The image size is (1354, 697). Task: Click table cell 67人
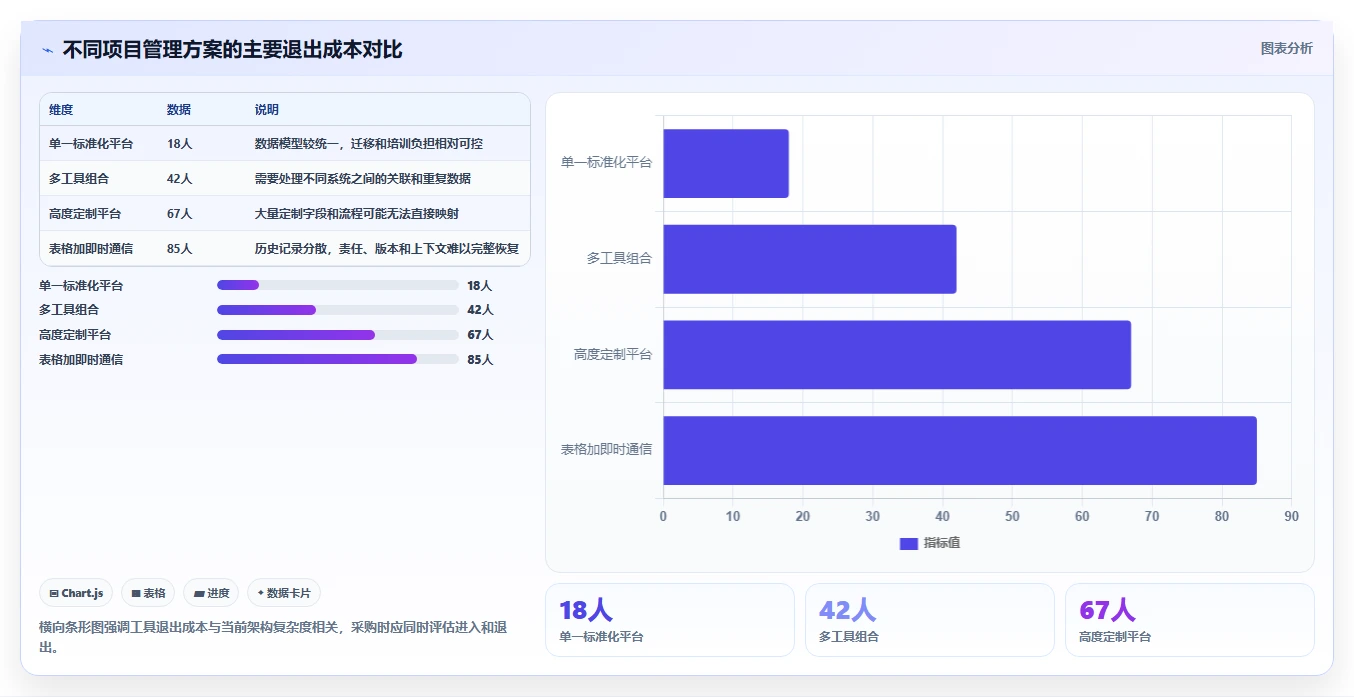coord(179,214)
